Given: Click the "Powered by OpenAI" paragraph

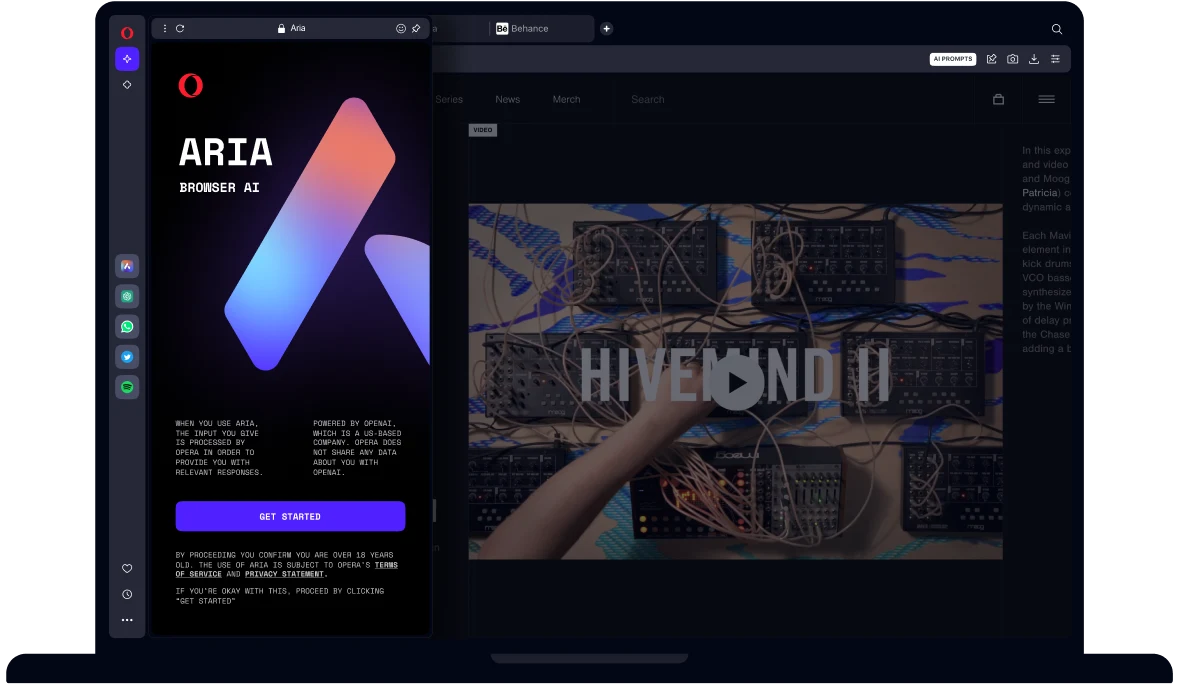Looking at the screenshot, I should [357, 448].
